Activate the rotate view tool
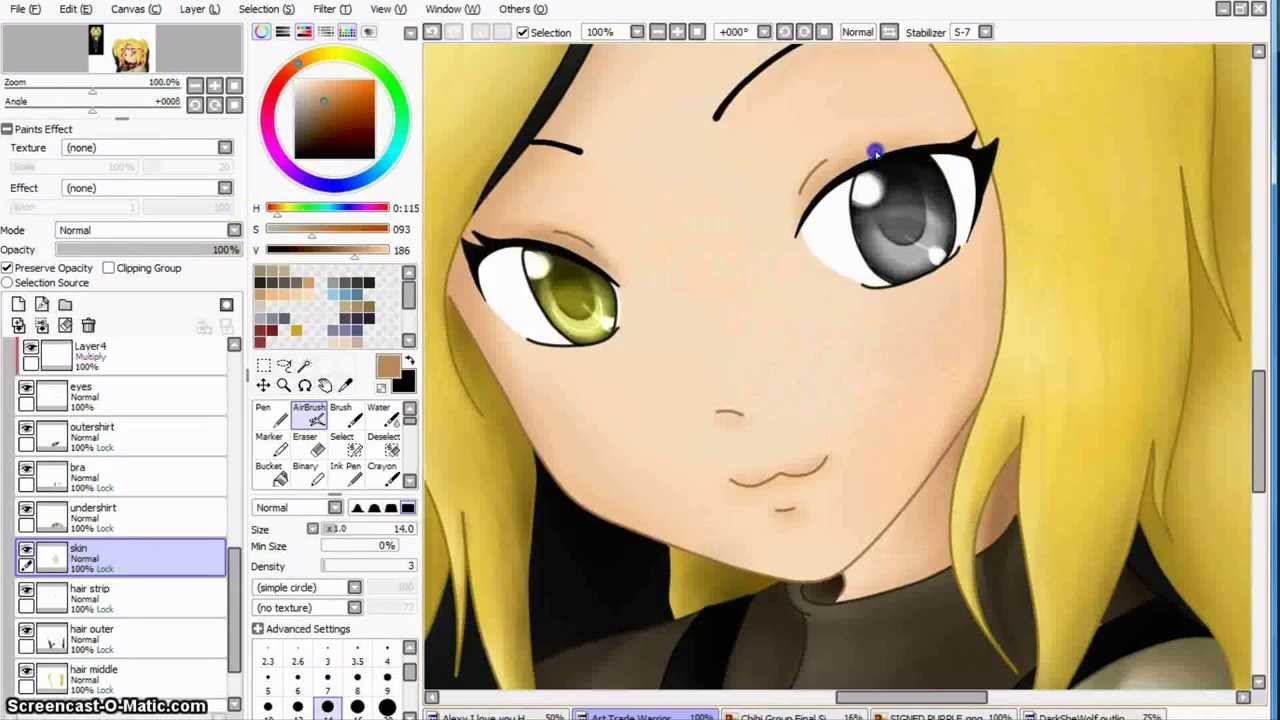The width and height of the screenshot is (1280, 720). [x=305, y=386]
